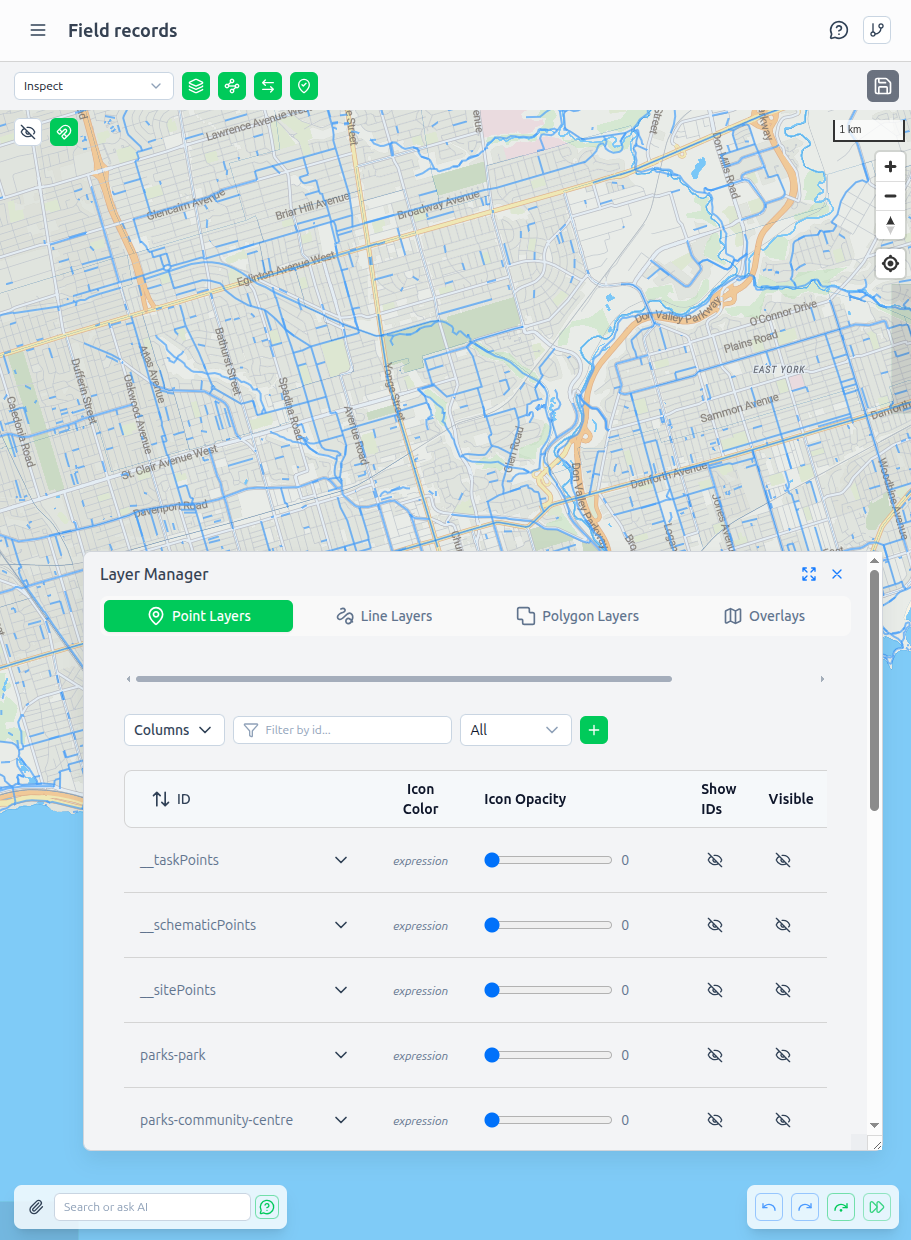Image resolution: width=911 pixels, height=1240 pixels.
Task: Switch to the Line Layers tab
Action: (x=384, y=616)
